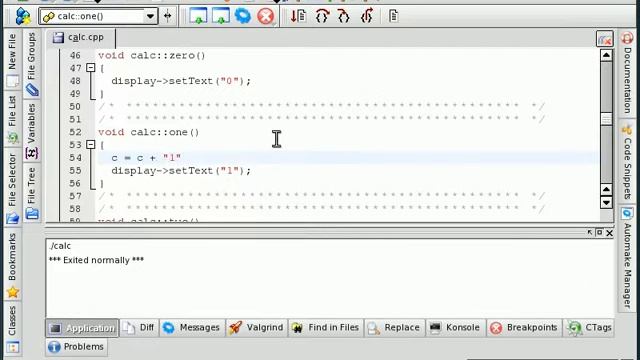Click the ./calc output line

(60, 246)
